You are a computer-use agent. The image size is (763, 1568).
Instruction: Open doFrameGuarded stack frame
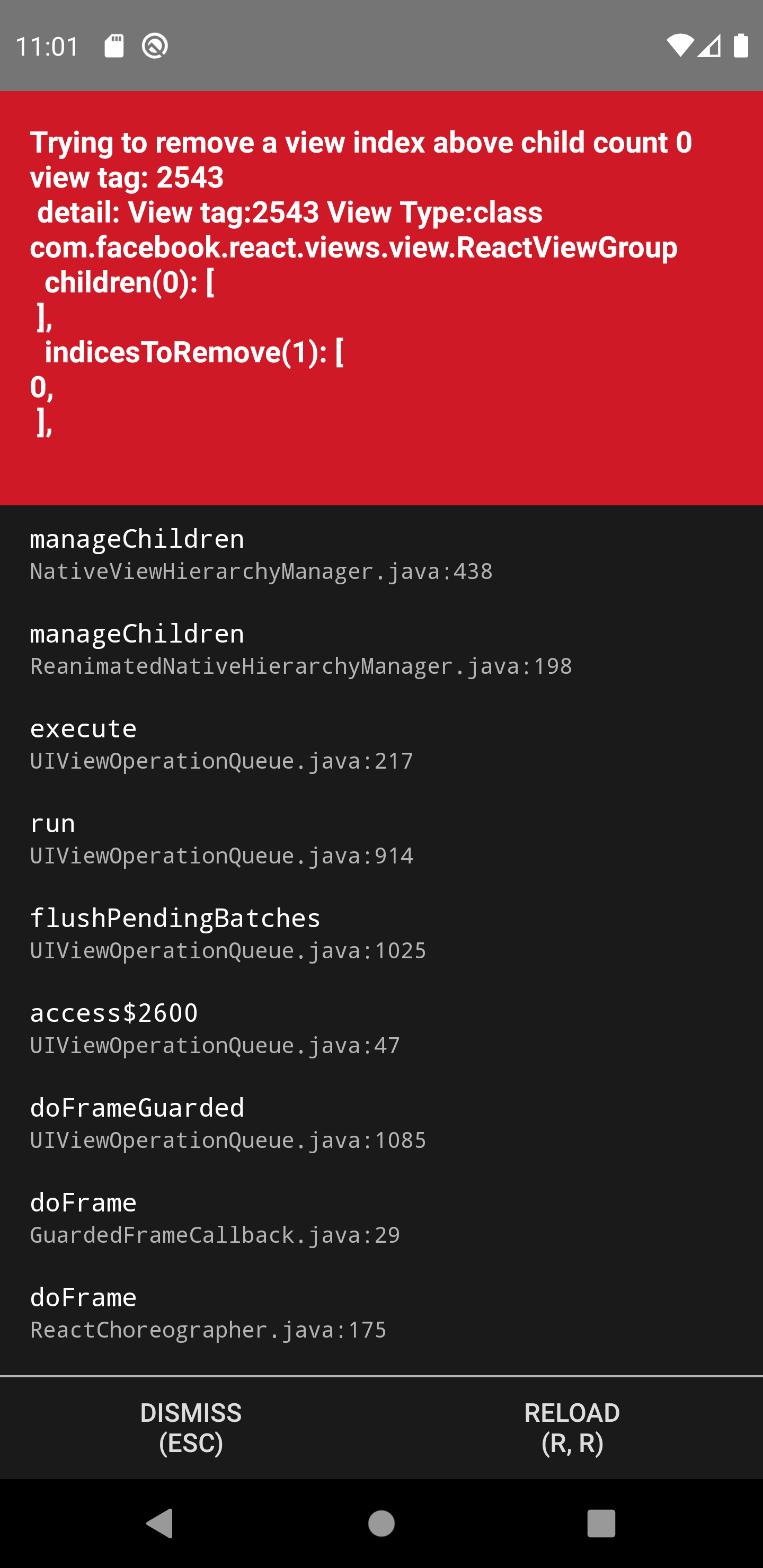click(228, 1123)
